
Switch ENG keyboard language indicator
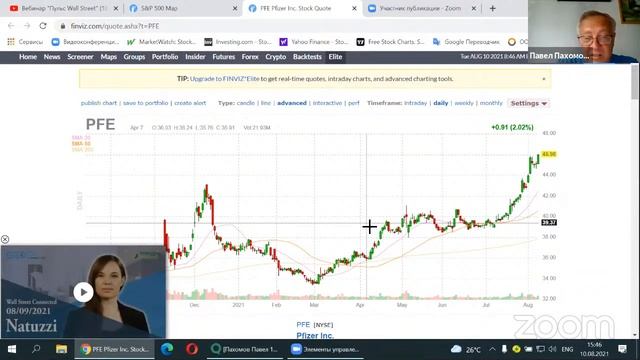coord(567,349)
